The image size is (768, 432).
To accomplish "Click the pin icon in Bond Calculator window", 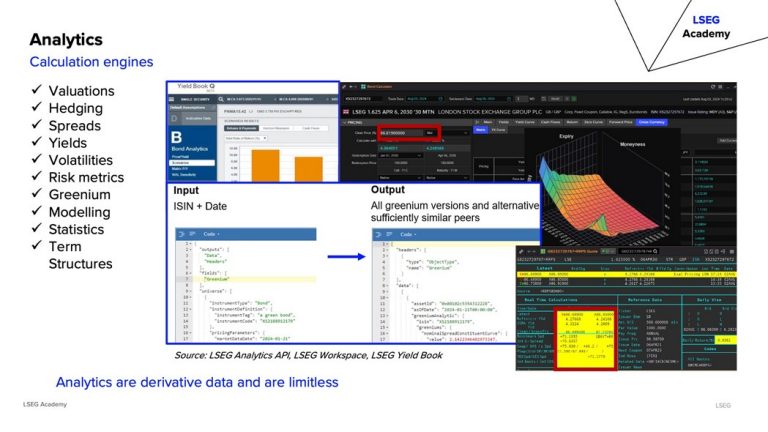I will (344, 87).
